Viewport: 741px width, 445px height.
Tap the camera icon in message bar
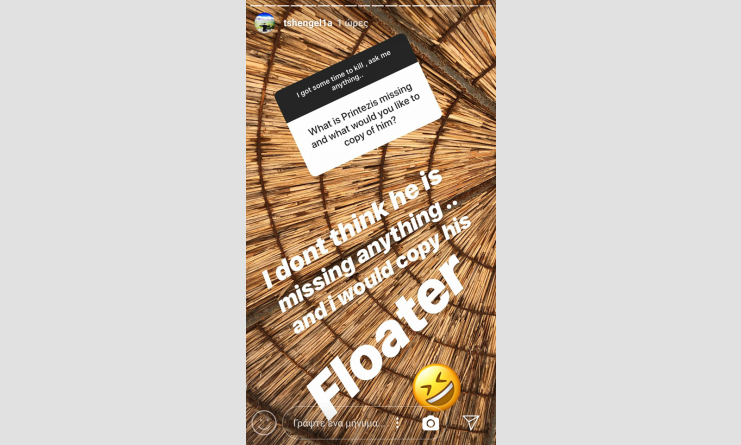430,423
